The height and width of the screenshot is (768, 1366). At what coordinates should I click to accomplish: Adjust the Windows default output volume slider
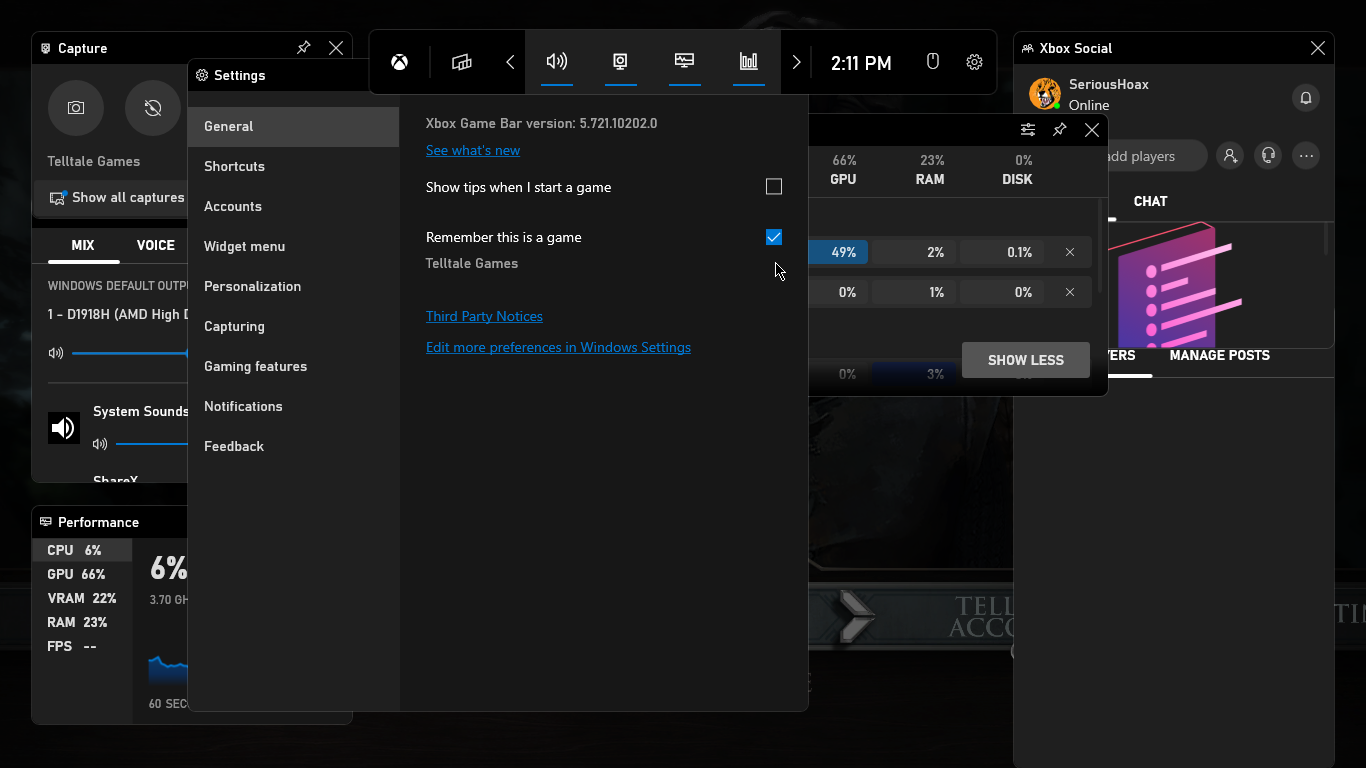click(x=130, y=353)
